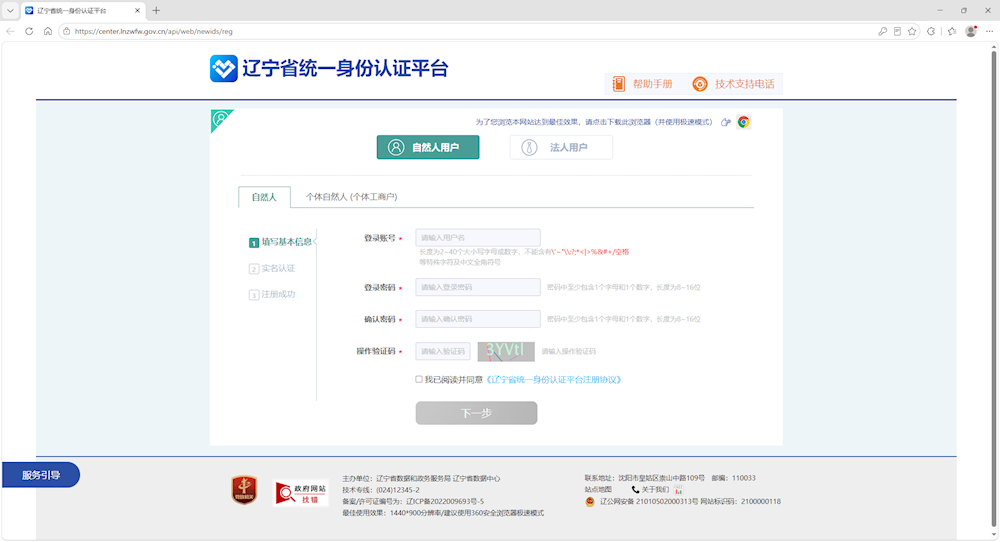Click the 下一步 next button
The height and width of the screenshot is (542, 1000).
click(476, 413)
